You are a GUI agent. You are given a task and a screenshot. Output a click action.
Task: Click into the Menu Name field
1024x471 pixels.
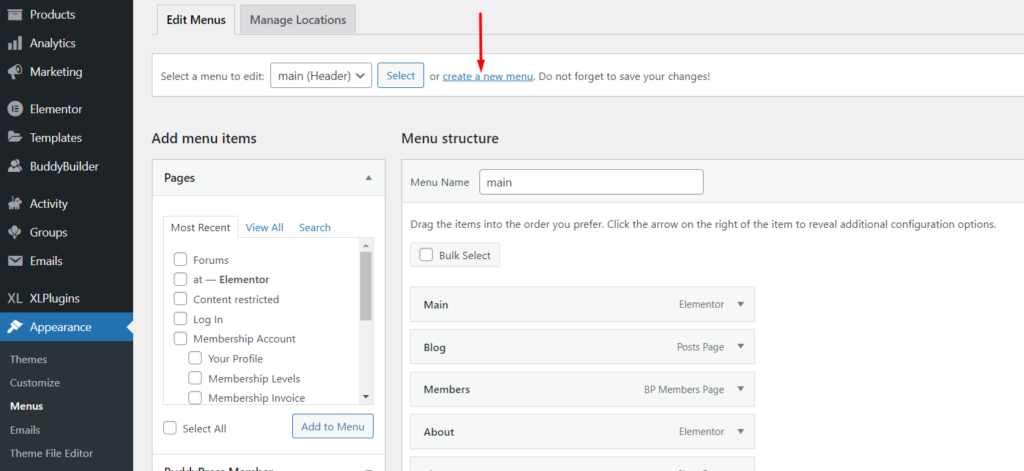coord(591,182)
